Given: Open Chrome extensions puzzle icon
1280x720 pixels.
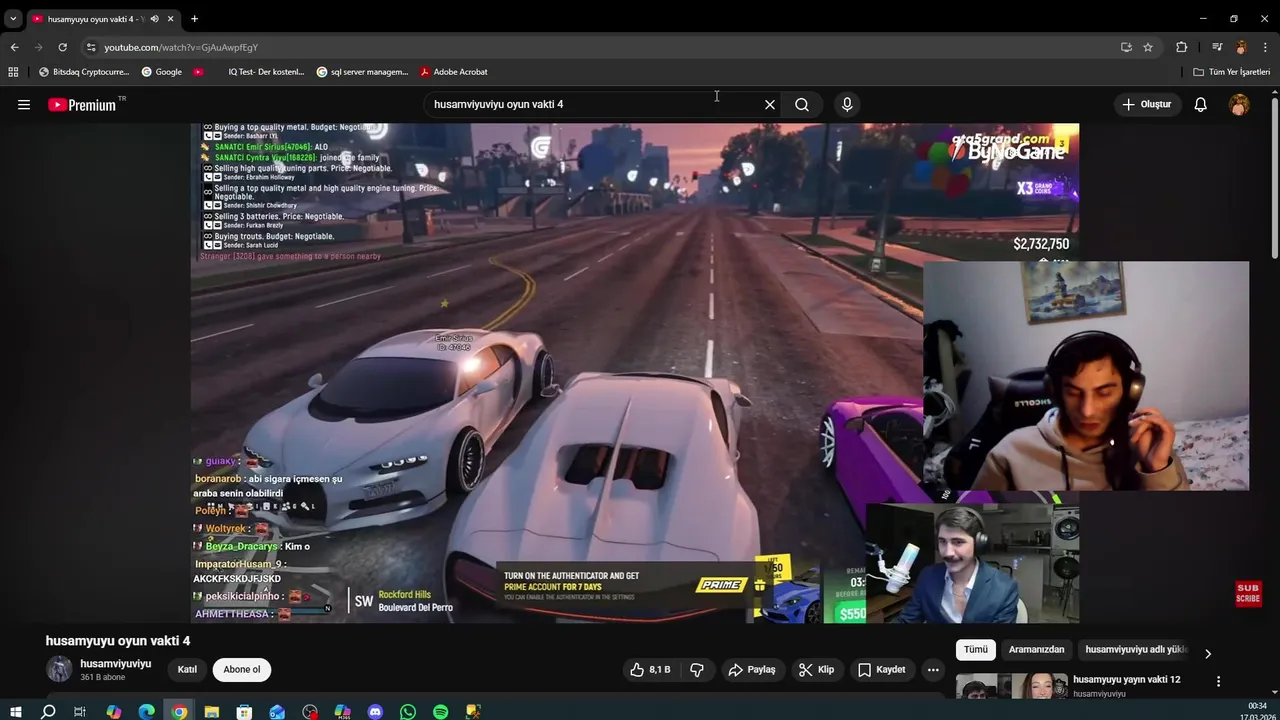Looking at the screenshot, I should point(1181,47).
